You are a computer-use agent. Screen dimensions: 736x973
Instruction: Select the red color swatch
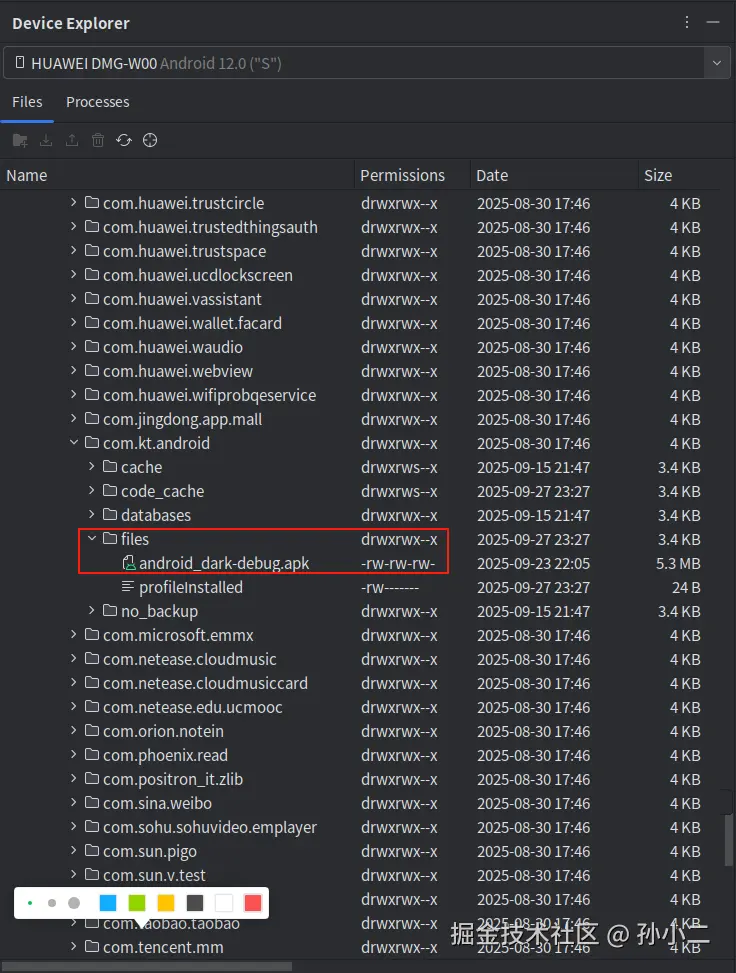(253, 903)
